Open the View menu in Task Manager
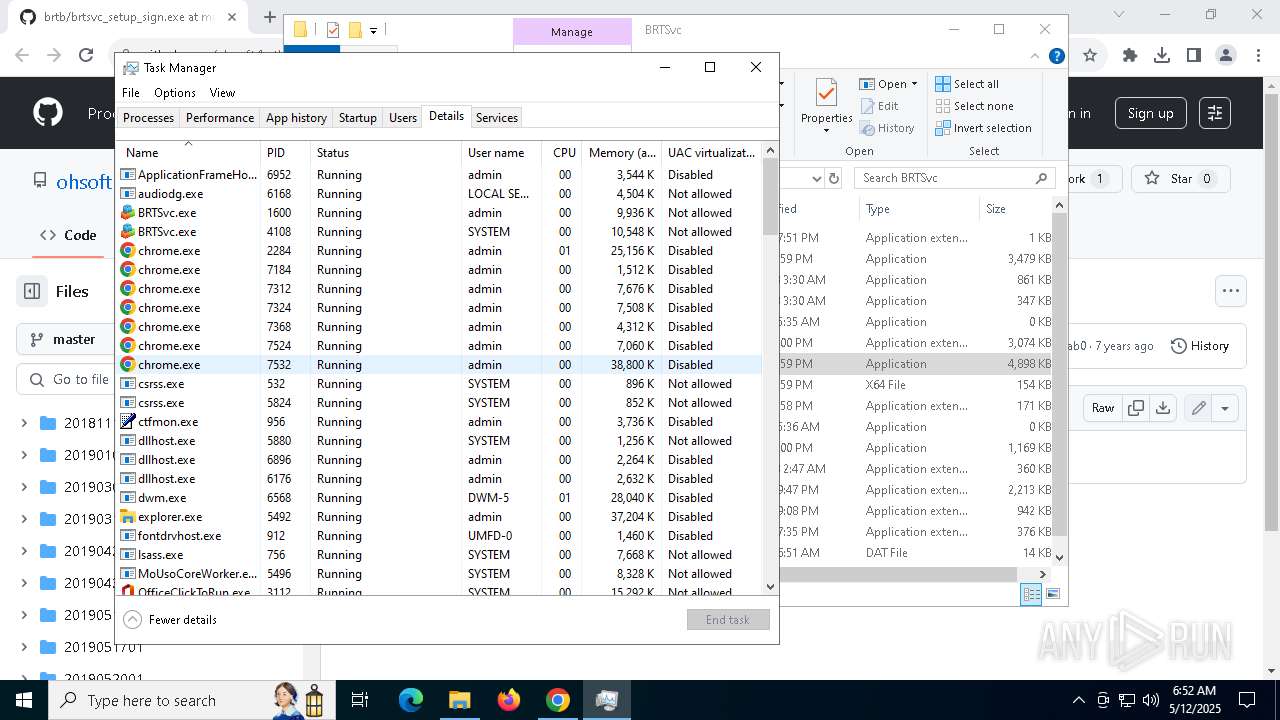The image size is (1280, 720). tap(222, 93)
